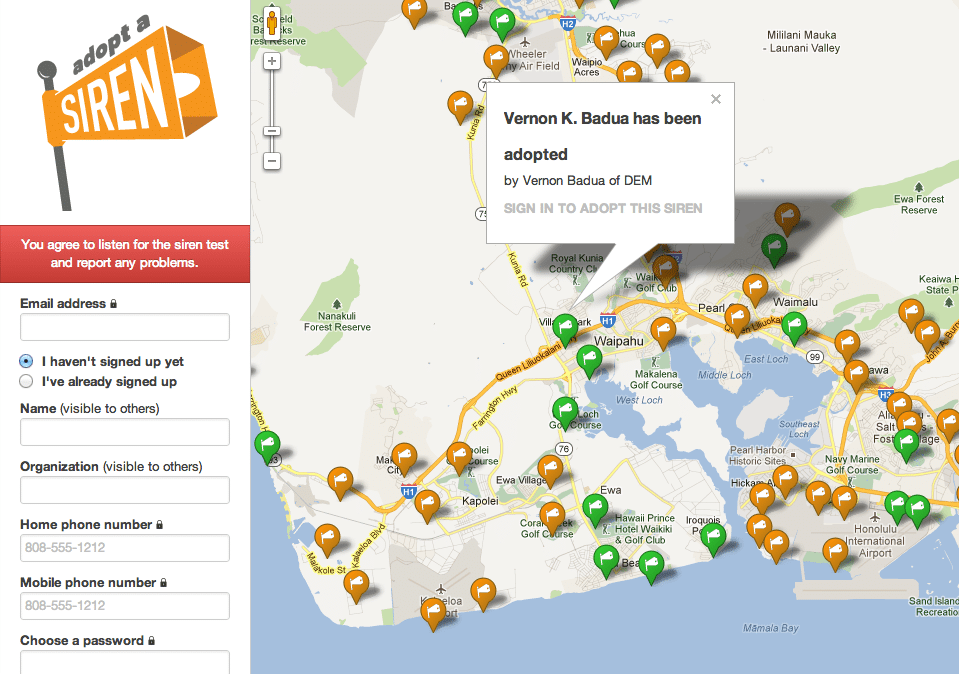Viewport: 959px width, 674px height.
Task: Click lock icon beside Mobile phone number
Action: [163, 582]
